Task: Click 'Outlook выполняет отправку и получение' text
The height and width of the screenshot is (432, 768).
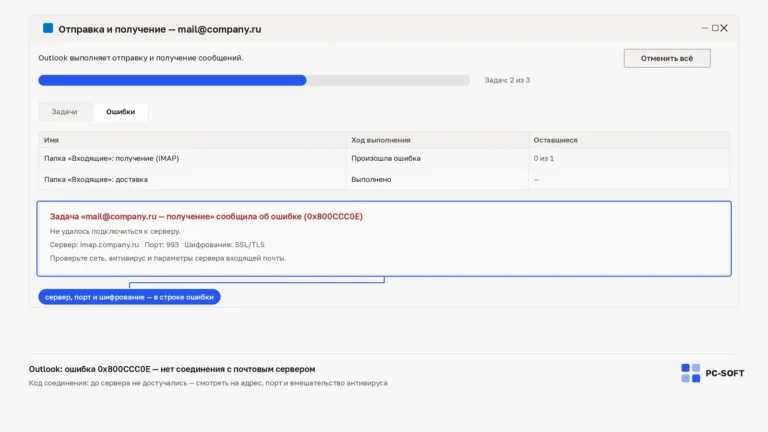Action: [x=141, y=58]
